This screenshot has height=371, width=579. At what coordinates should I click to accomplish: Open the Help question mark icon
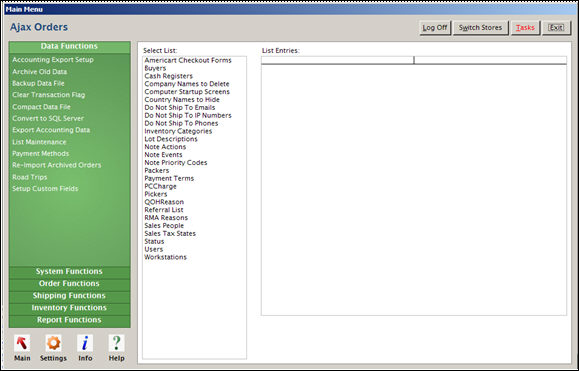click(x=116, y=343)
